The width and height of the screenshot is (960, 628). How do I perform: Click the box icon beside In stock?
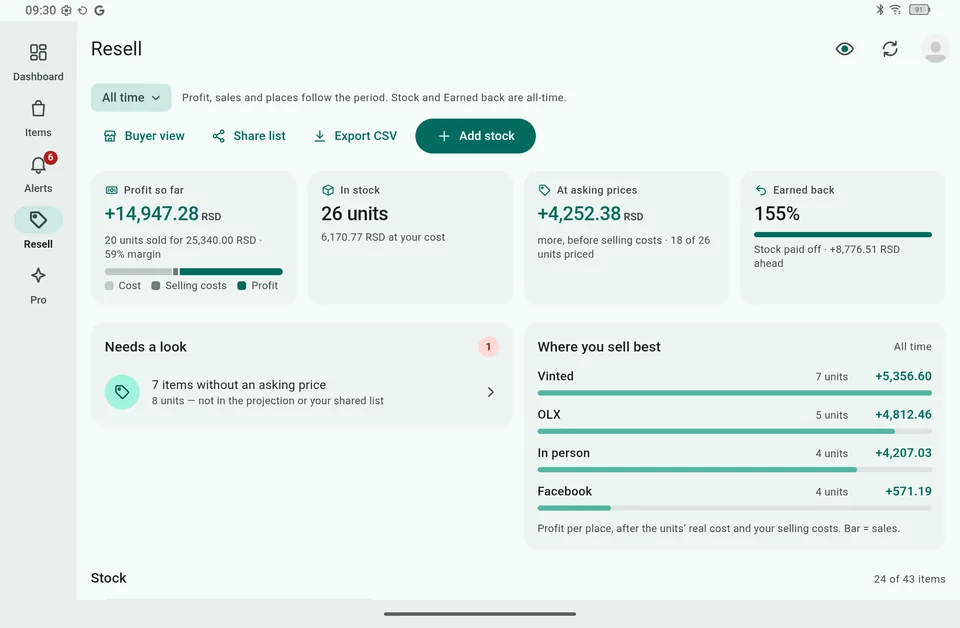pyautogui.click(x=328, y=190)
